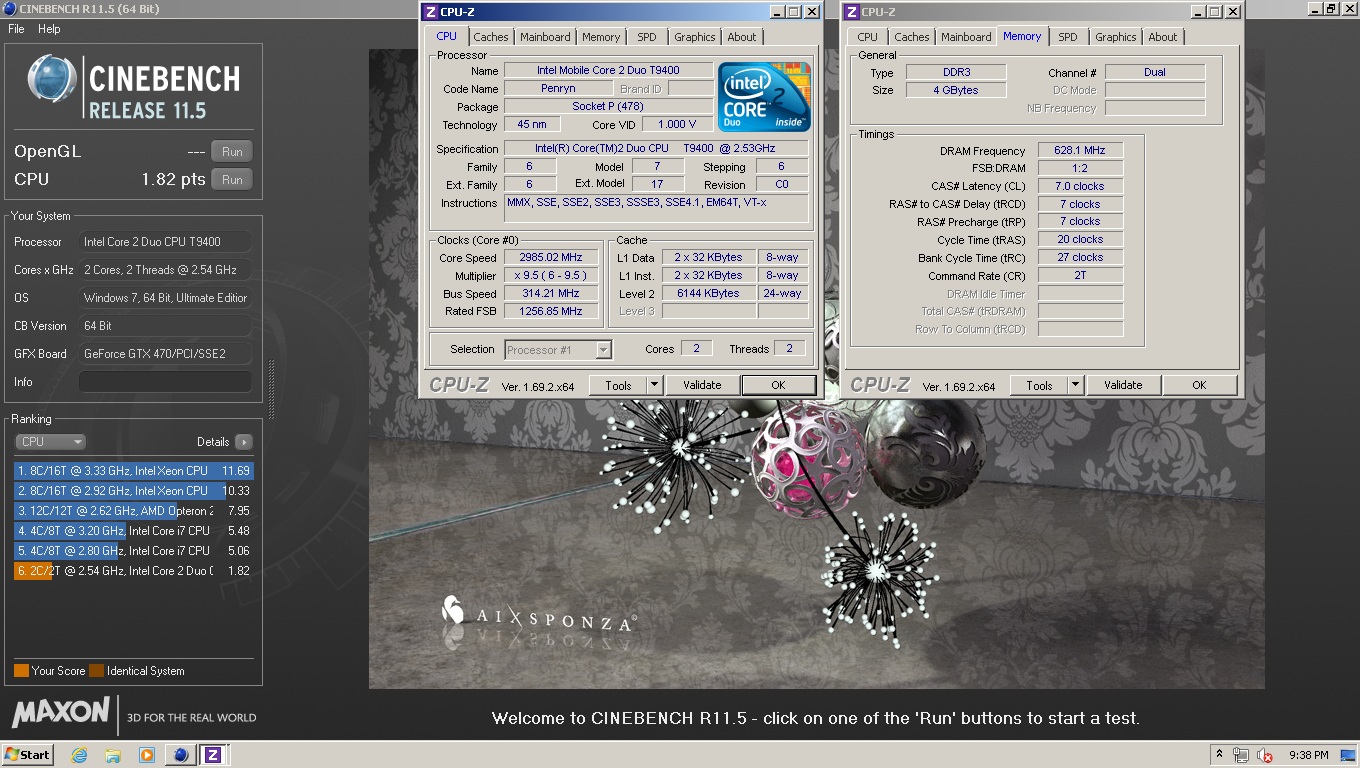Click the '7.0 clocks' CAS# Latency value
This screenshot has height=768, width=1360.
[1080, 187]
